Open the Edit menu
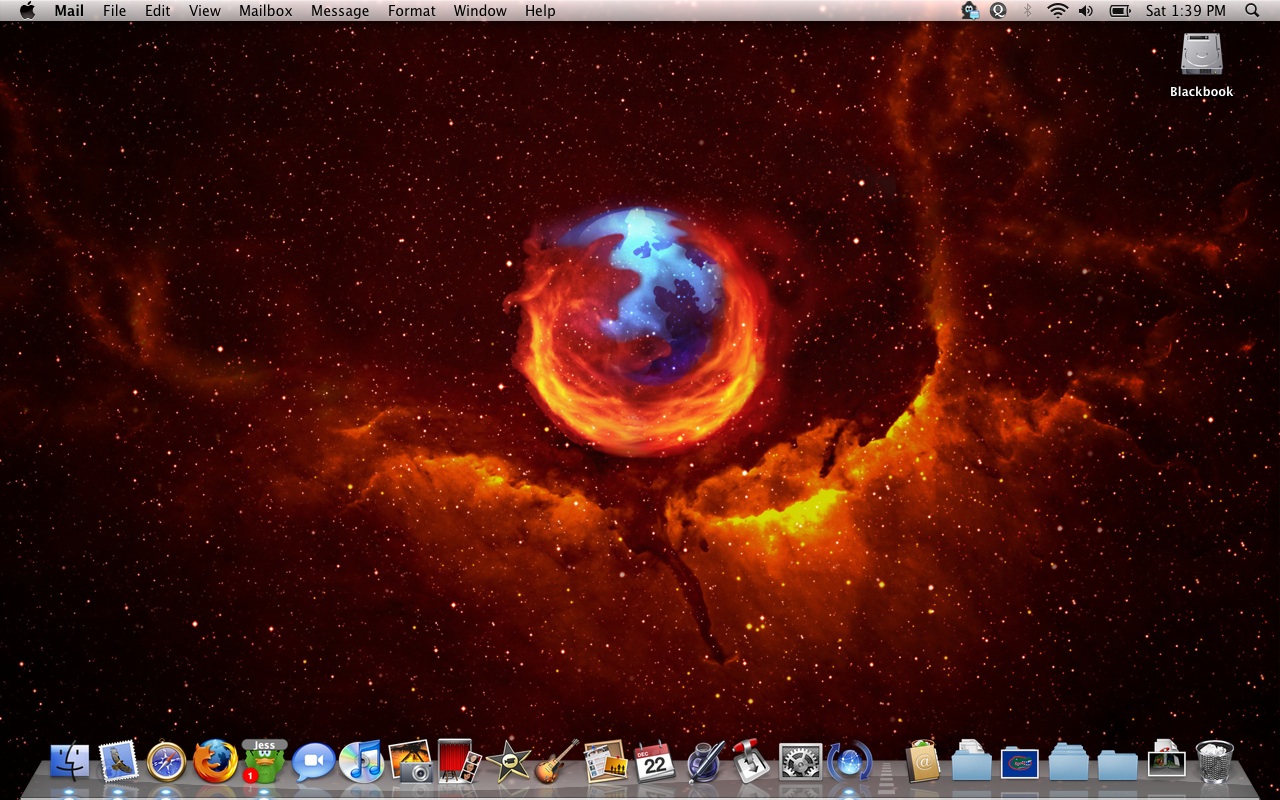The width and height of the screenshot is (1280, 800). pos(157,10)
